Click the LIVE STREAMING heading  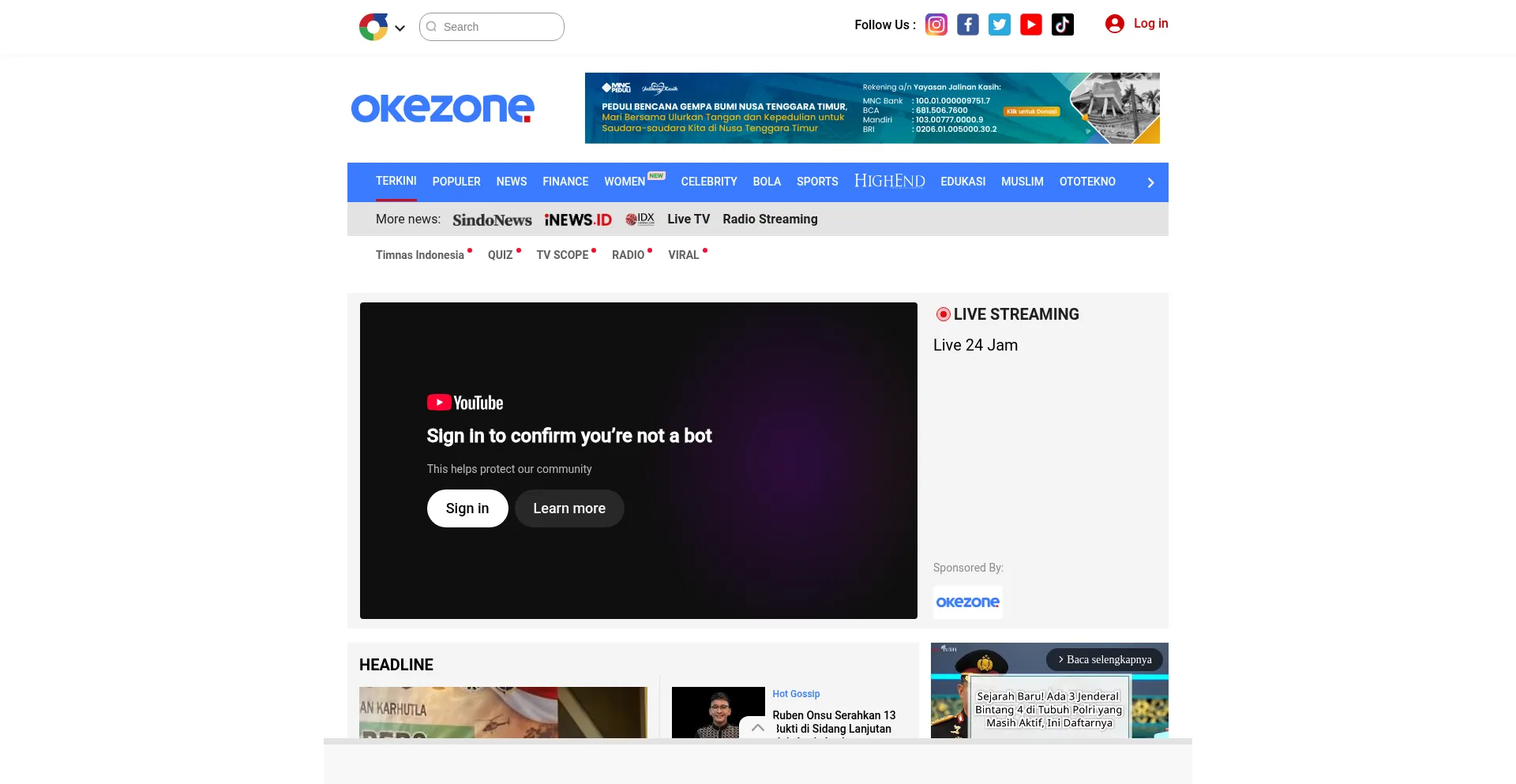[1016, 314]
